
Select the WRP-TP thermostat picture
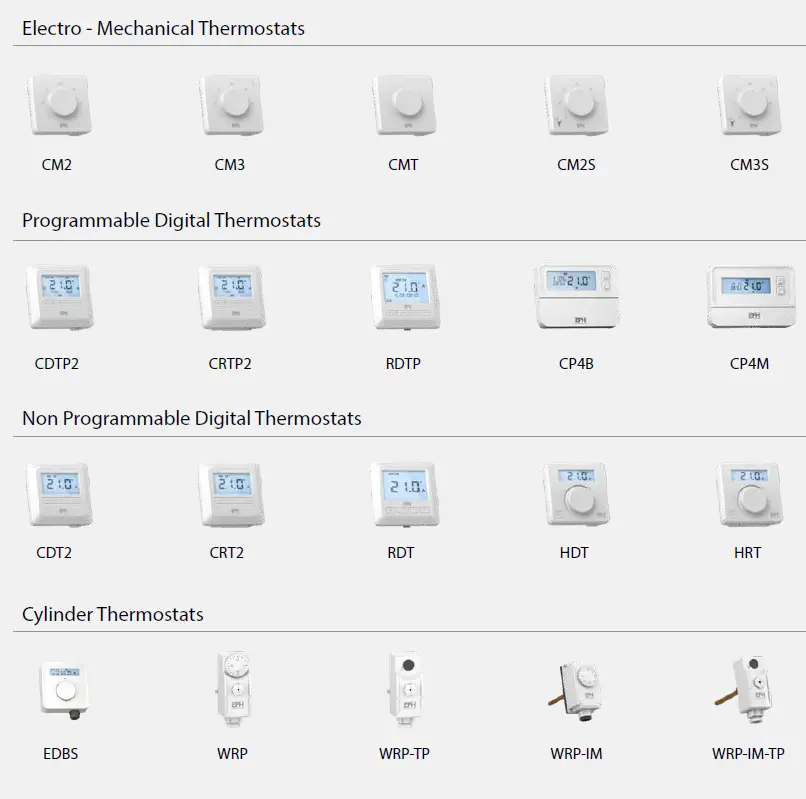coord(406,689)
